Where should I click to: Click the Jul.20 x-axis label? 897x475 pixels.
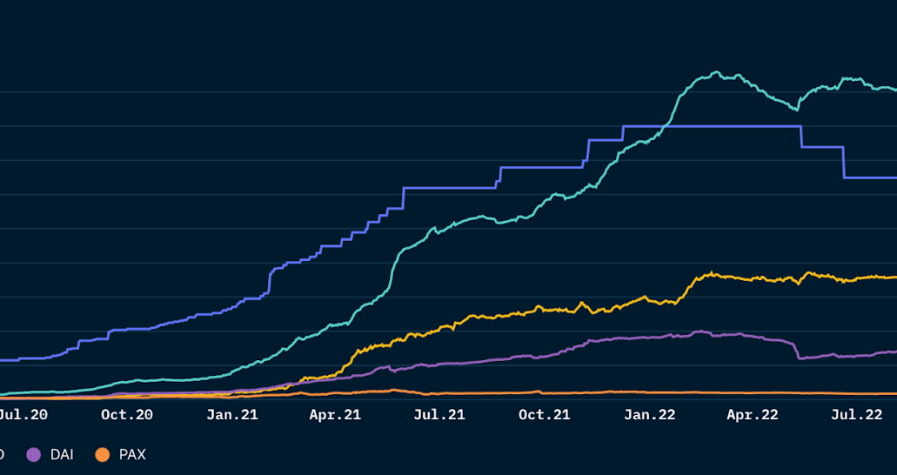[20, 413]
